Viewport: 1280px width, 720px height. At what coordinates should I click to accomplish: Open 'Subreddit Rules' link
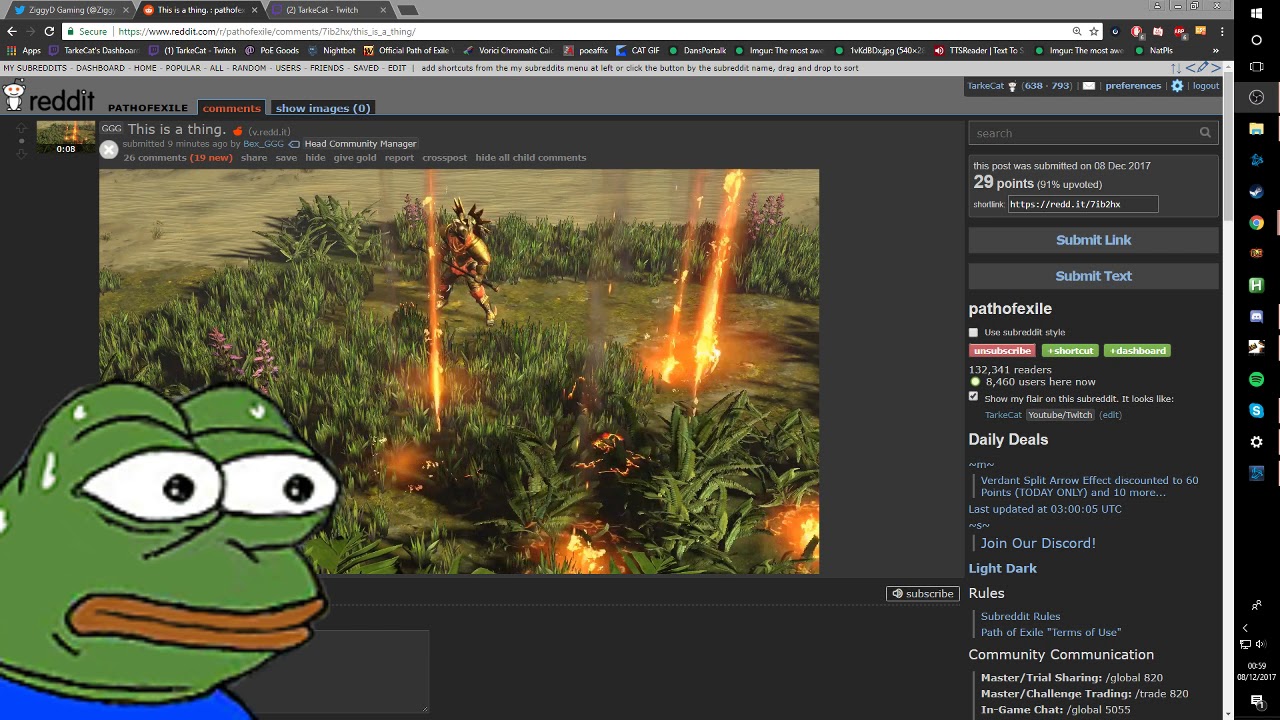tap(1020, 617)
